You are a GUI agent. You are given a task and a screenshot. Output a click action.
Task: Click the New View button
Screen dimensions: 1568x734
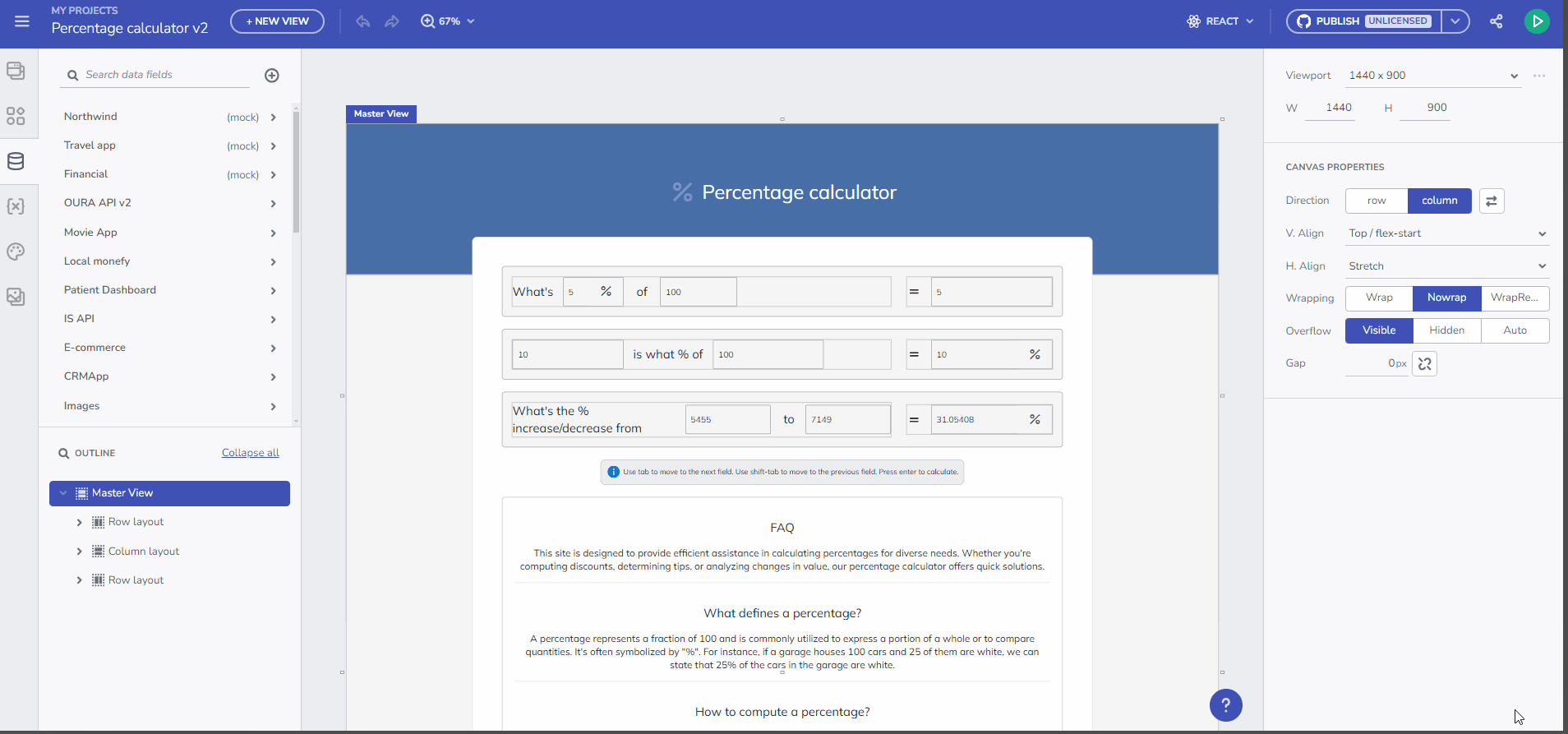point(277,21)
